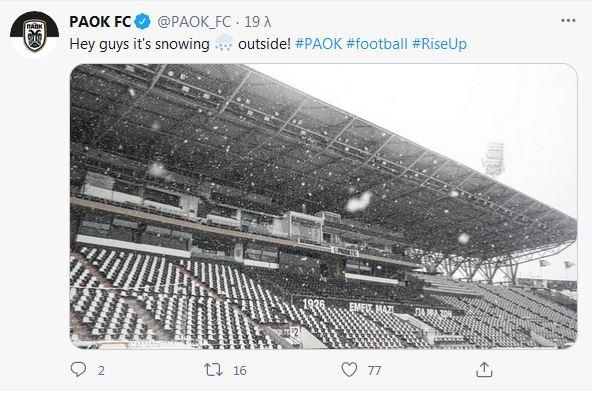The height and width of the screenshot is (396, 592).
Task: Open the tweet via the 19 λ timestamp
Action: coord(257,22)
